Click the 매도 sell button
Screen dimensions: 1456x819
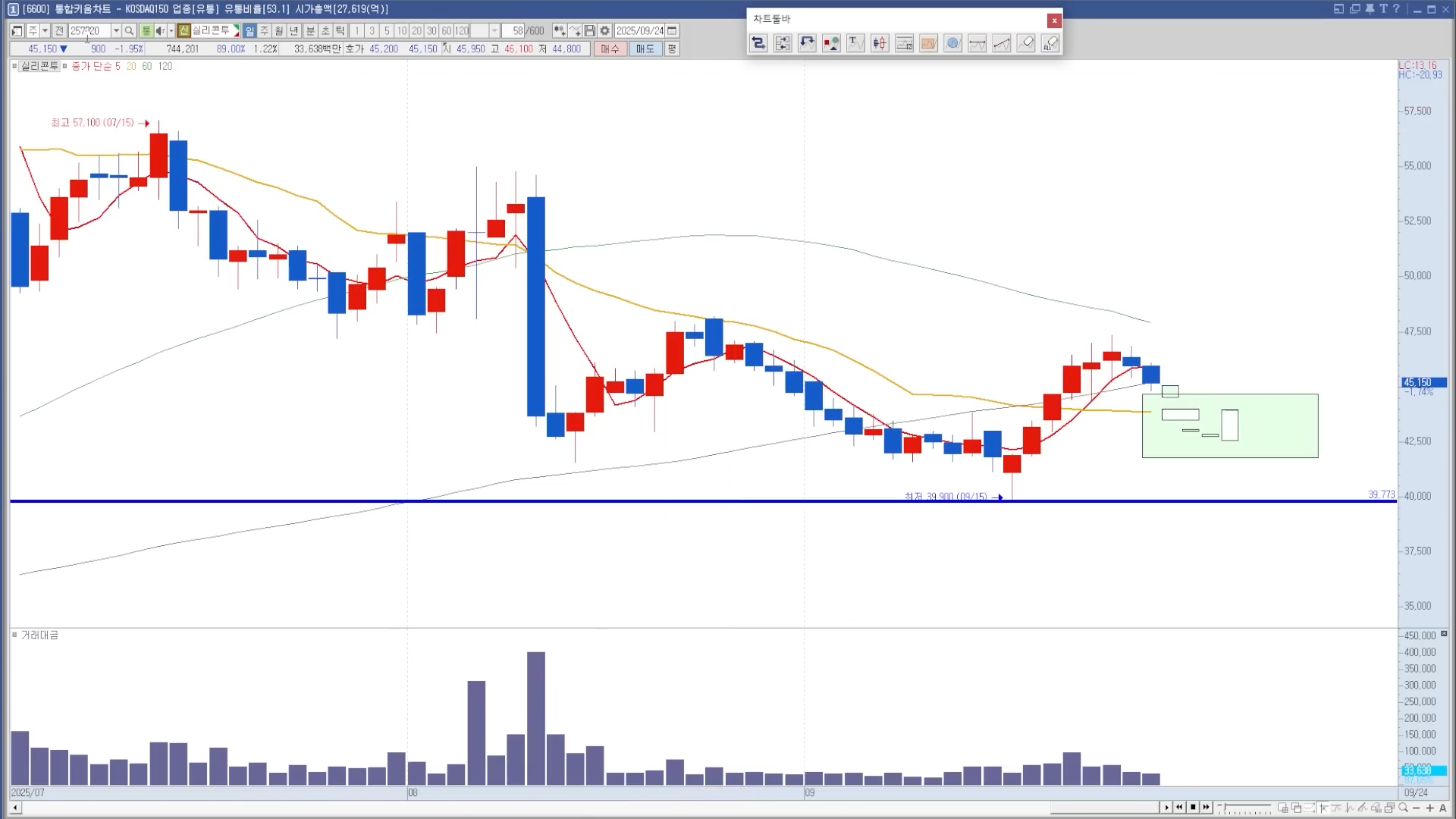coord(645,49)
